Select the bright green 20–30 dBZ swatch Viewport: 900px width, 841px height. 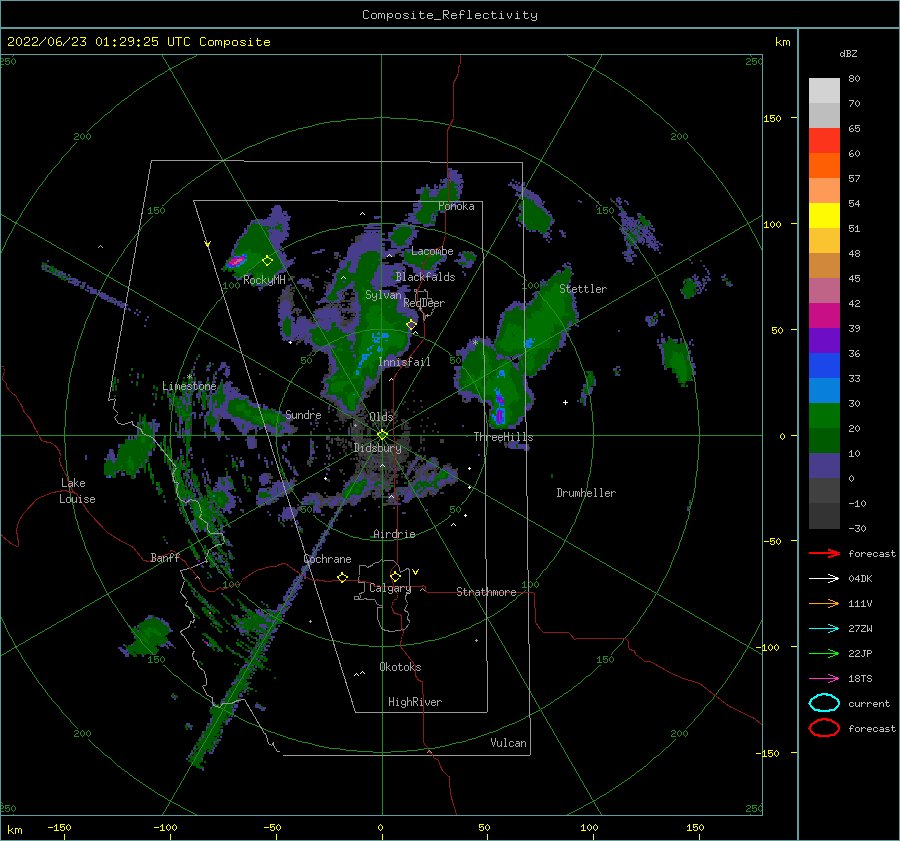[824, 416]
